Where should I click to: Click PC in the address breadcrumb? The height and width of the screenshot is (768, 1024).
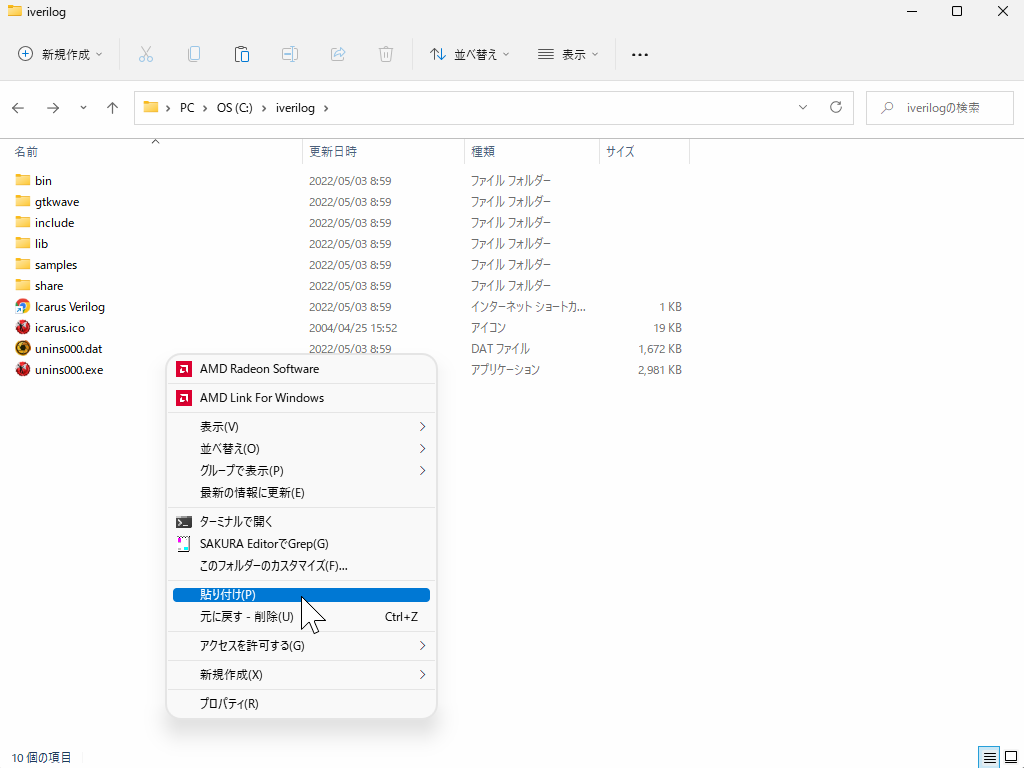point(187,108)
